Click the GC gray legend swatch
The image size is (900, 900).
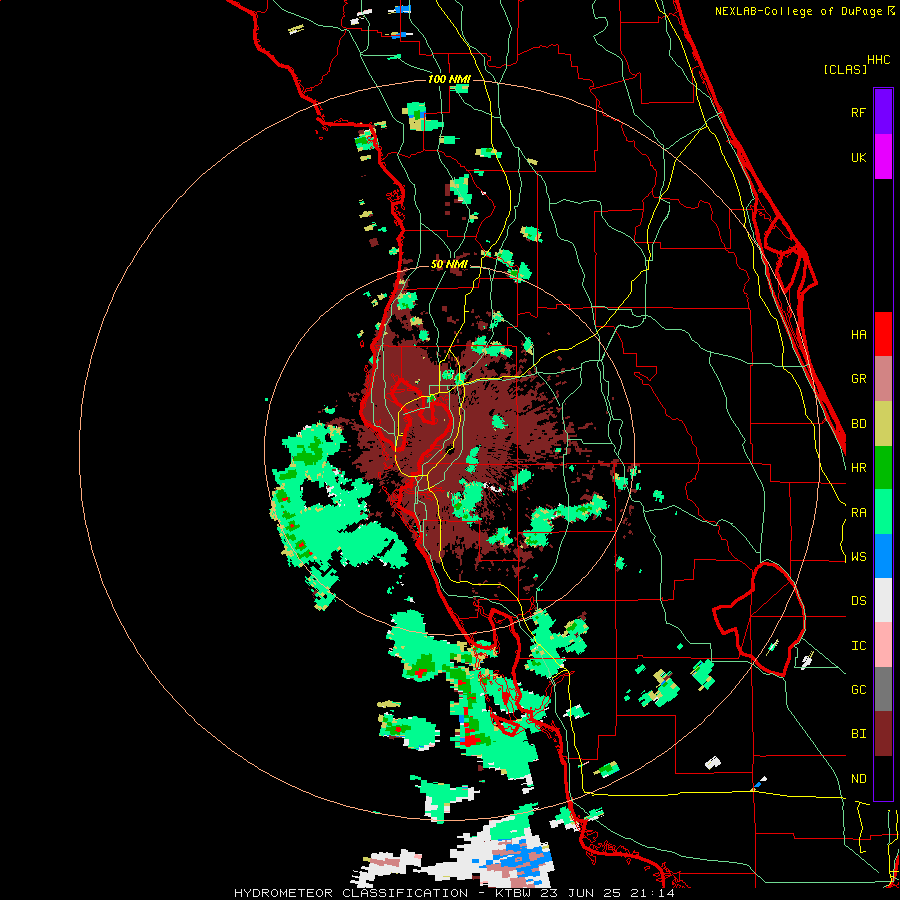[883, 689]
